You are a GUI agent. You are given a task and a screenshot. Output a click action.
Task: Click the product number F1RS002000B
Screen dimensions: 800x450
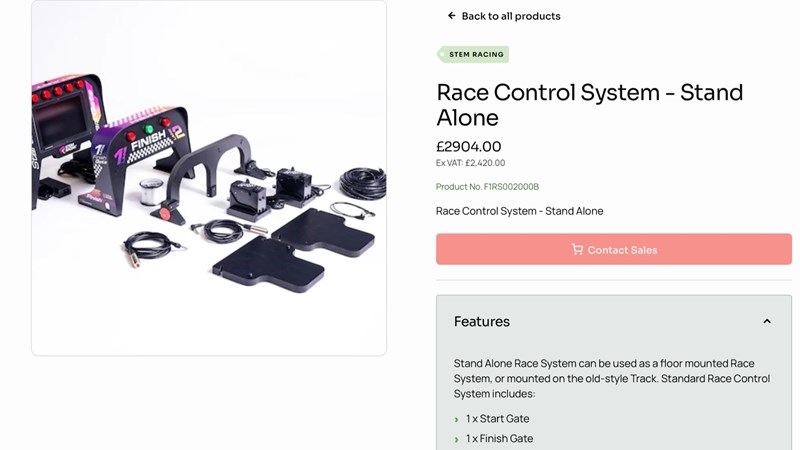487,187
